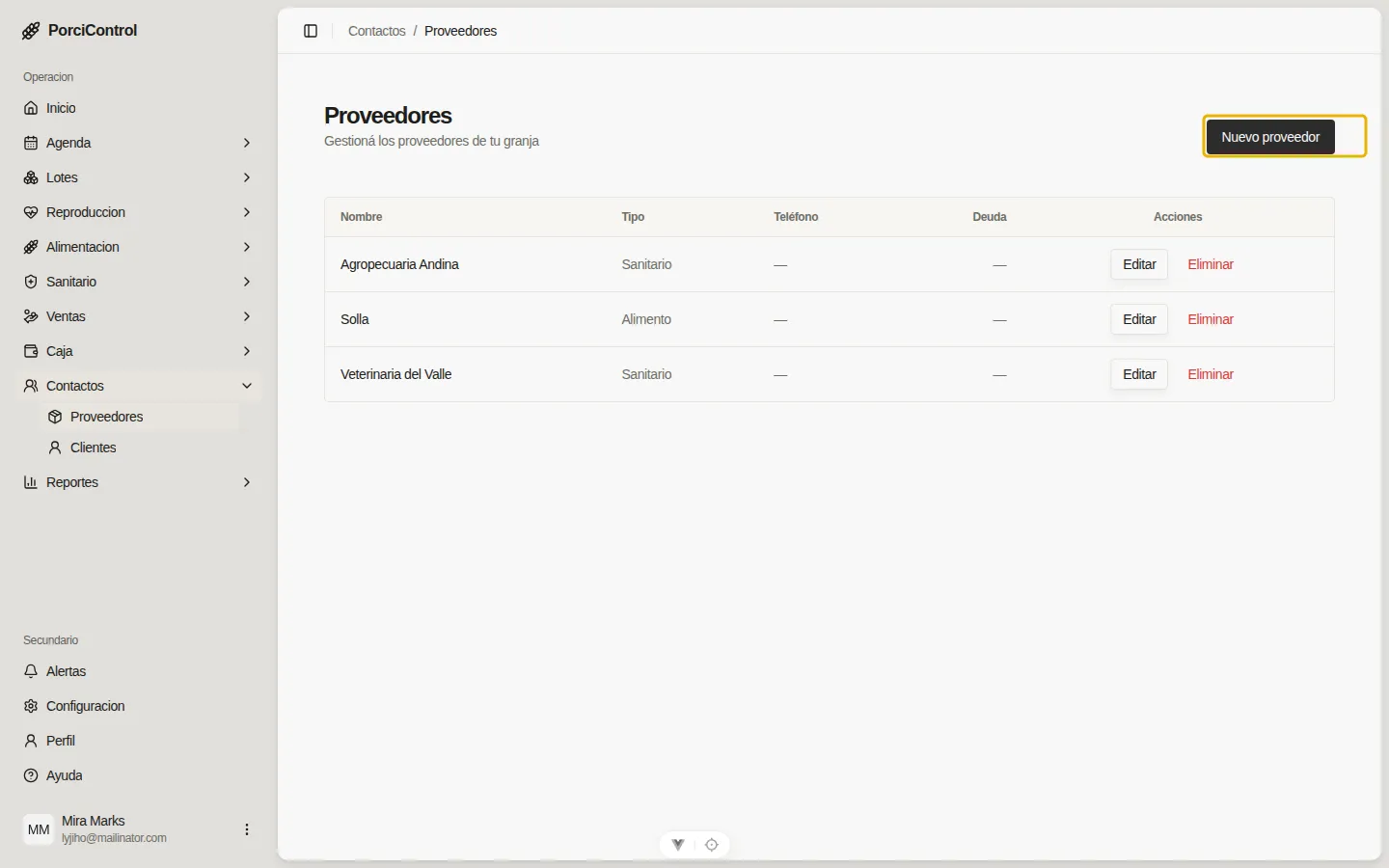
Task: Click the Mira Marks user name
Action: pyautogui.click(x=94, y=821)
